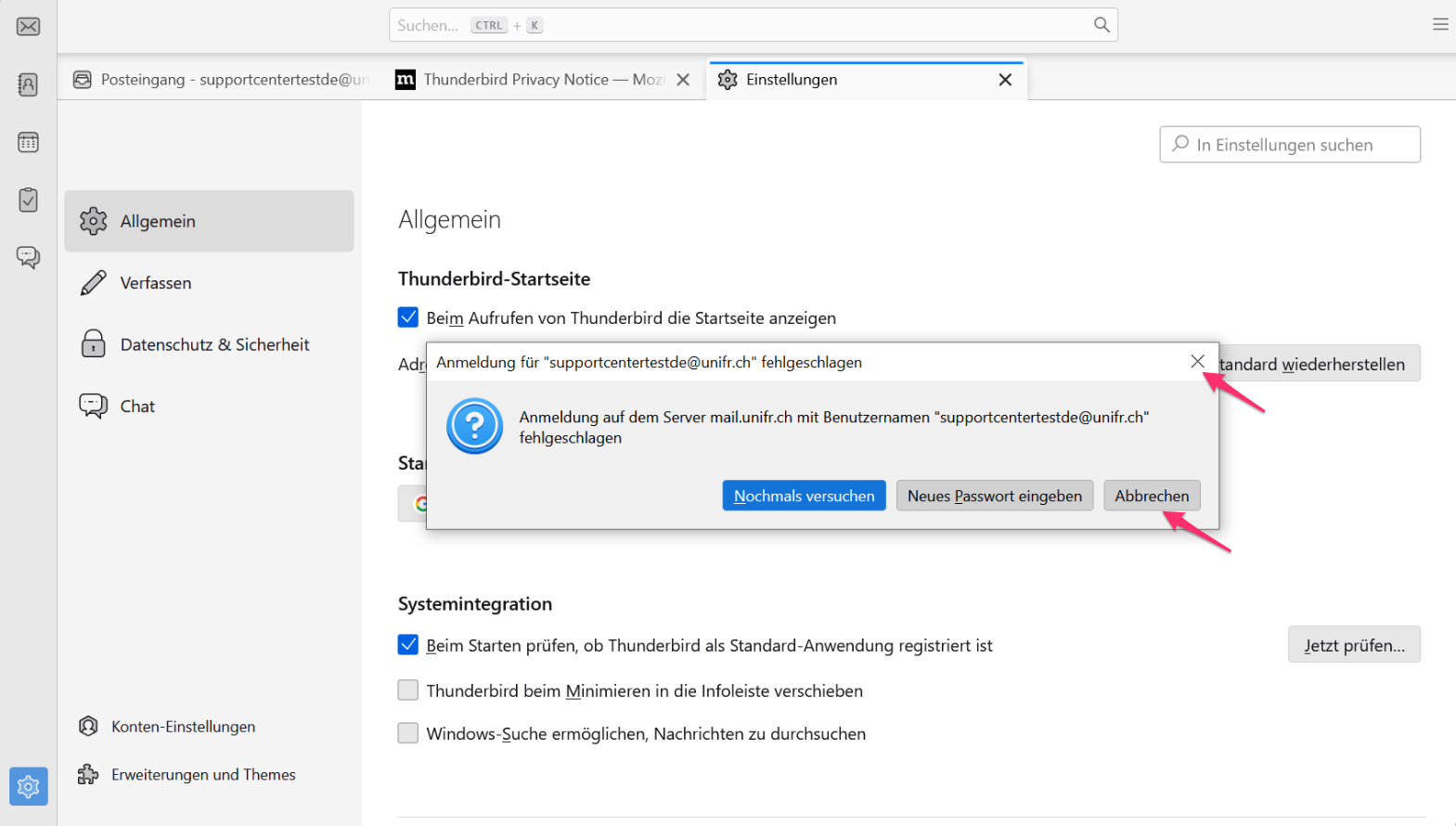
Task: Click the settings gear in spaces bar
Action: tap(28, 786)
